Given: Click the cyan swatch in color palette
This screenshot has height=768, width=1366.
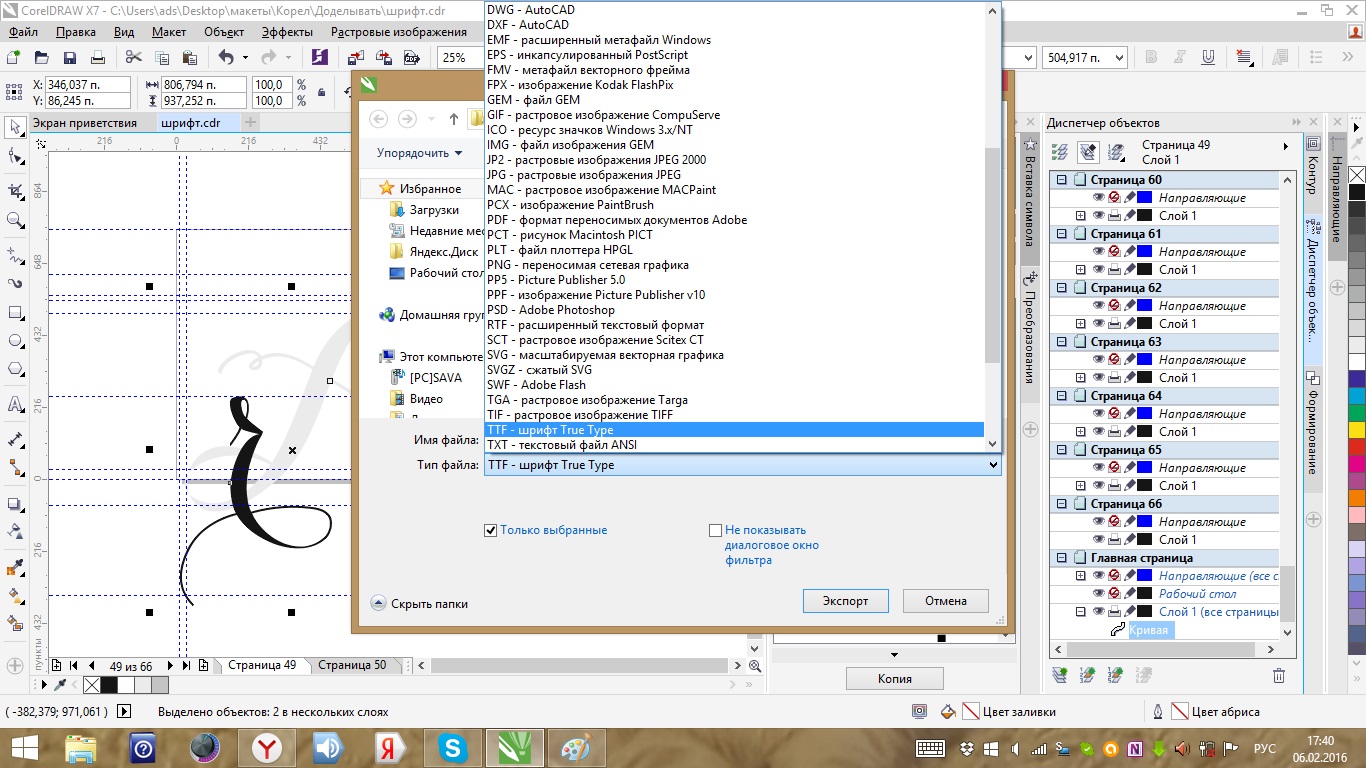Looking at the screenshot, I should (1357, 396).
